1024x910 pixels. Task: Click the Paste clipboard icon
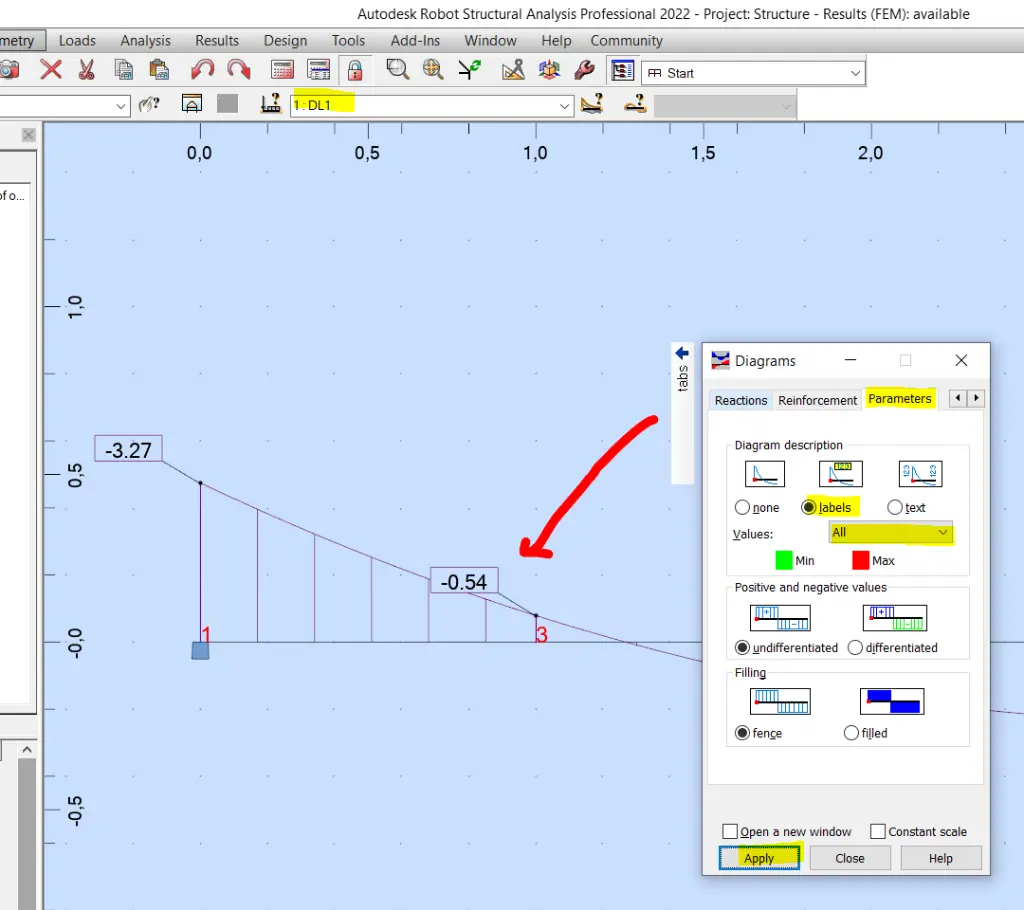(159, 69)
